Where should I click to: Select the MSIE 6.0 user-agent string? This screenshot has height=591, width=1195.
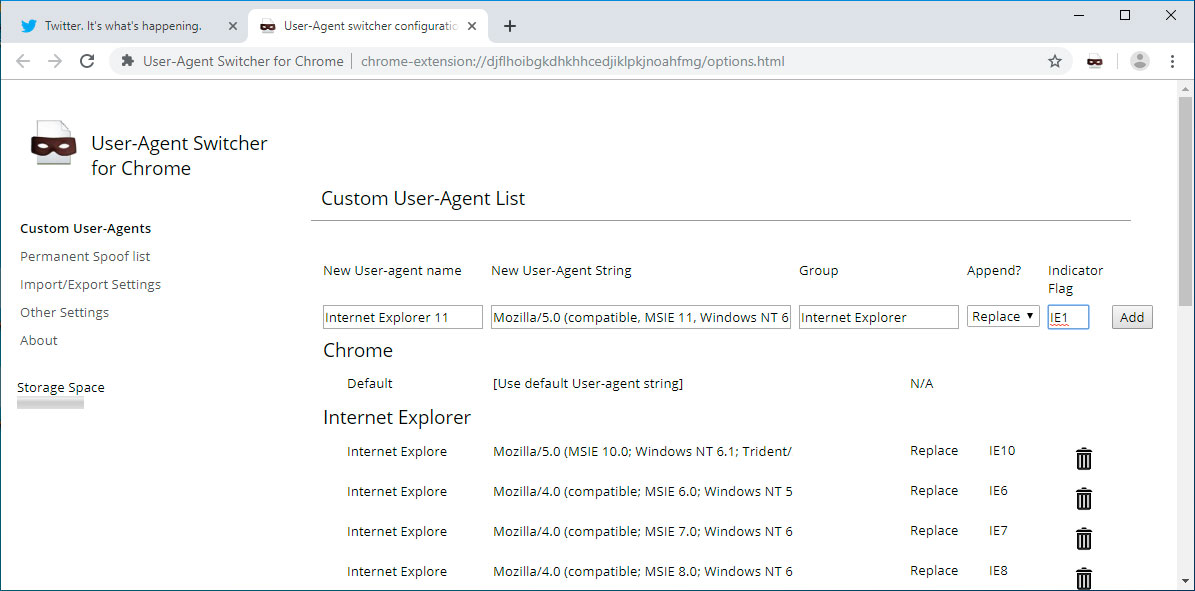[642, 491]
